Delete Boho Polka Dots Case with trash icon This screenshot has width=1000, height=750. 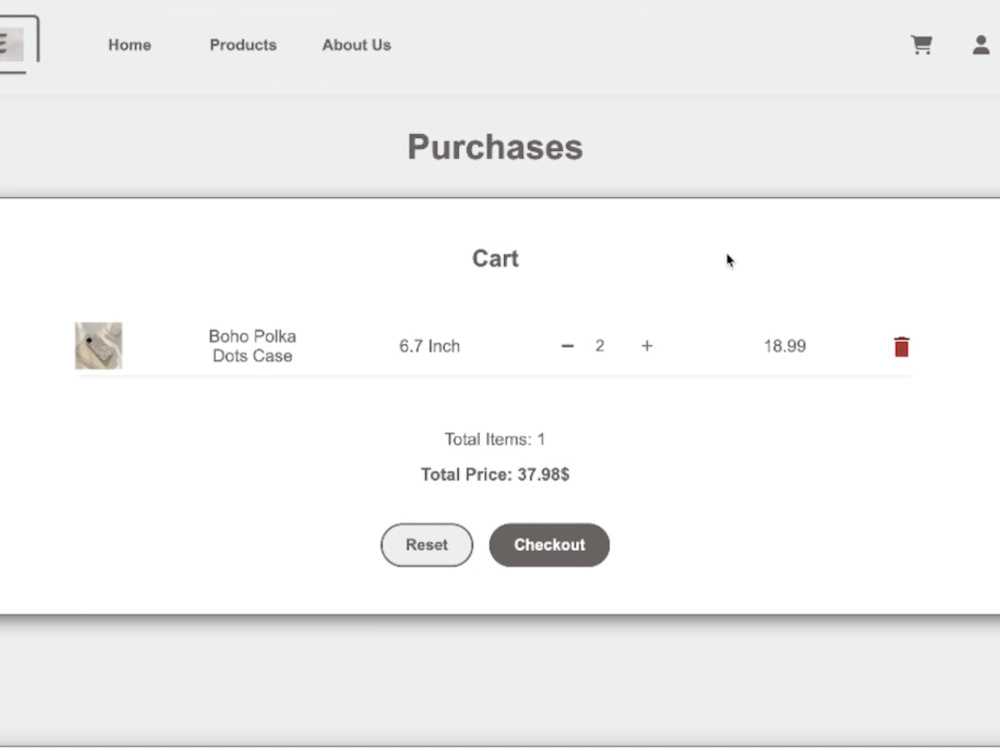(x=901, y=346)
